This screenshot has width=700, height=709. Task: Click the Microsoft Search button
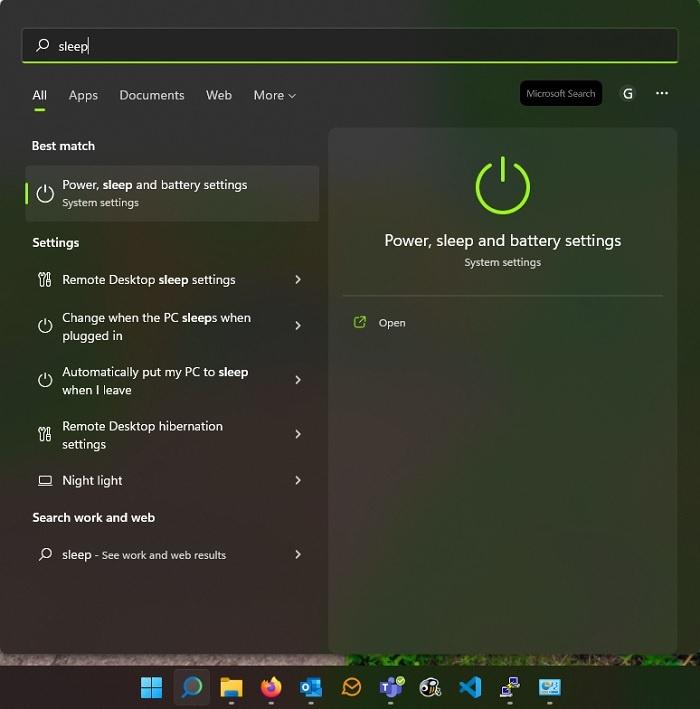pos(561,94)
